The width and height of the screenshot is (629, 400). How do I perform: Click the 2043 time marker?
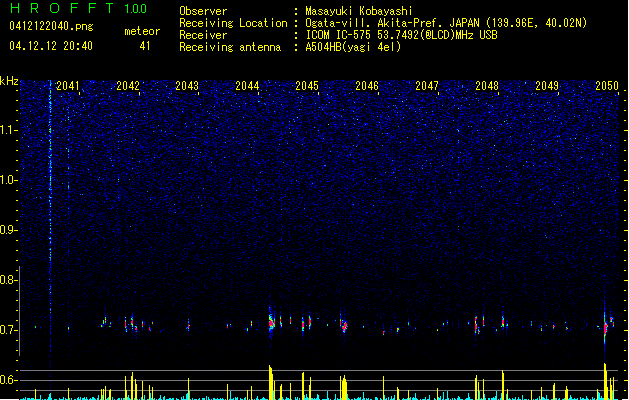pos(187,86)
